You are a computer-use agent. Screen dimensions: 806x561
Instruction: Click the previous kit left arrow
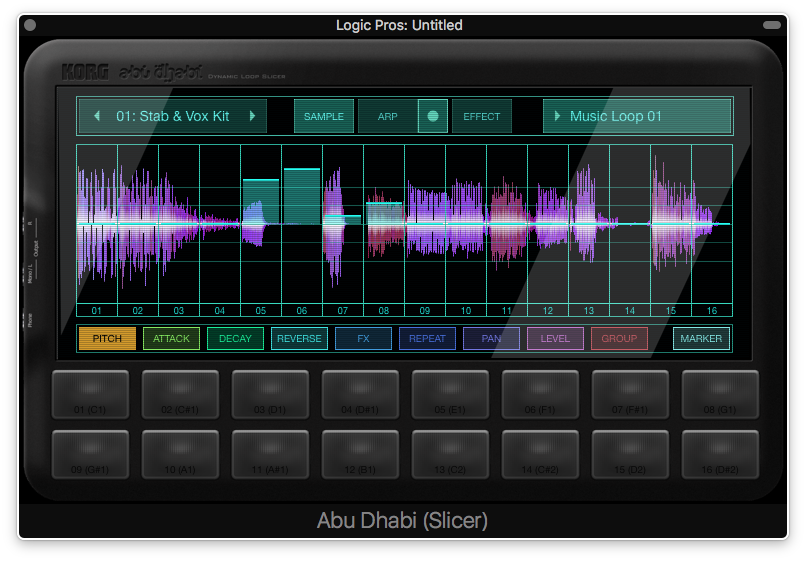tap(97, 116)
